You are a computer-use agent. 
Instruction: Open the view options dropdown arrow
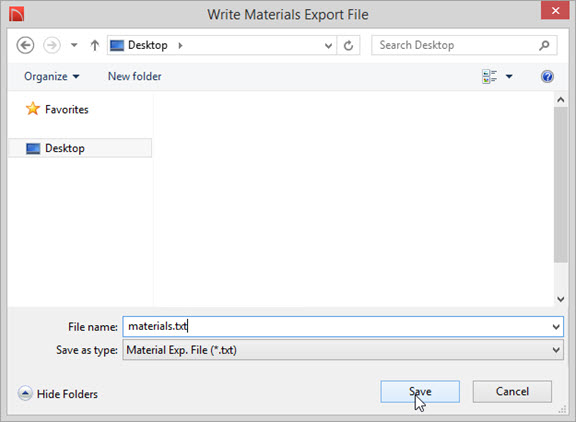(509, 76)
